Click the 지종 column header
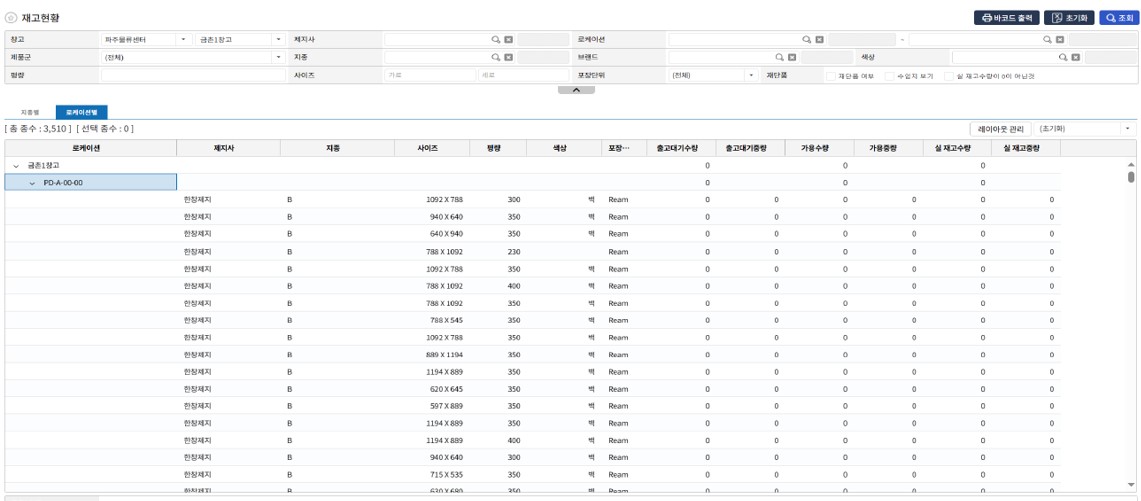1141x501 pixels. [x=337, y=148]
